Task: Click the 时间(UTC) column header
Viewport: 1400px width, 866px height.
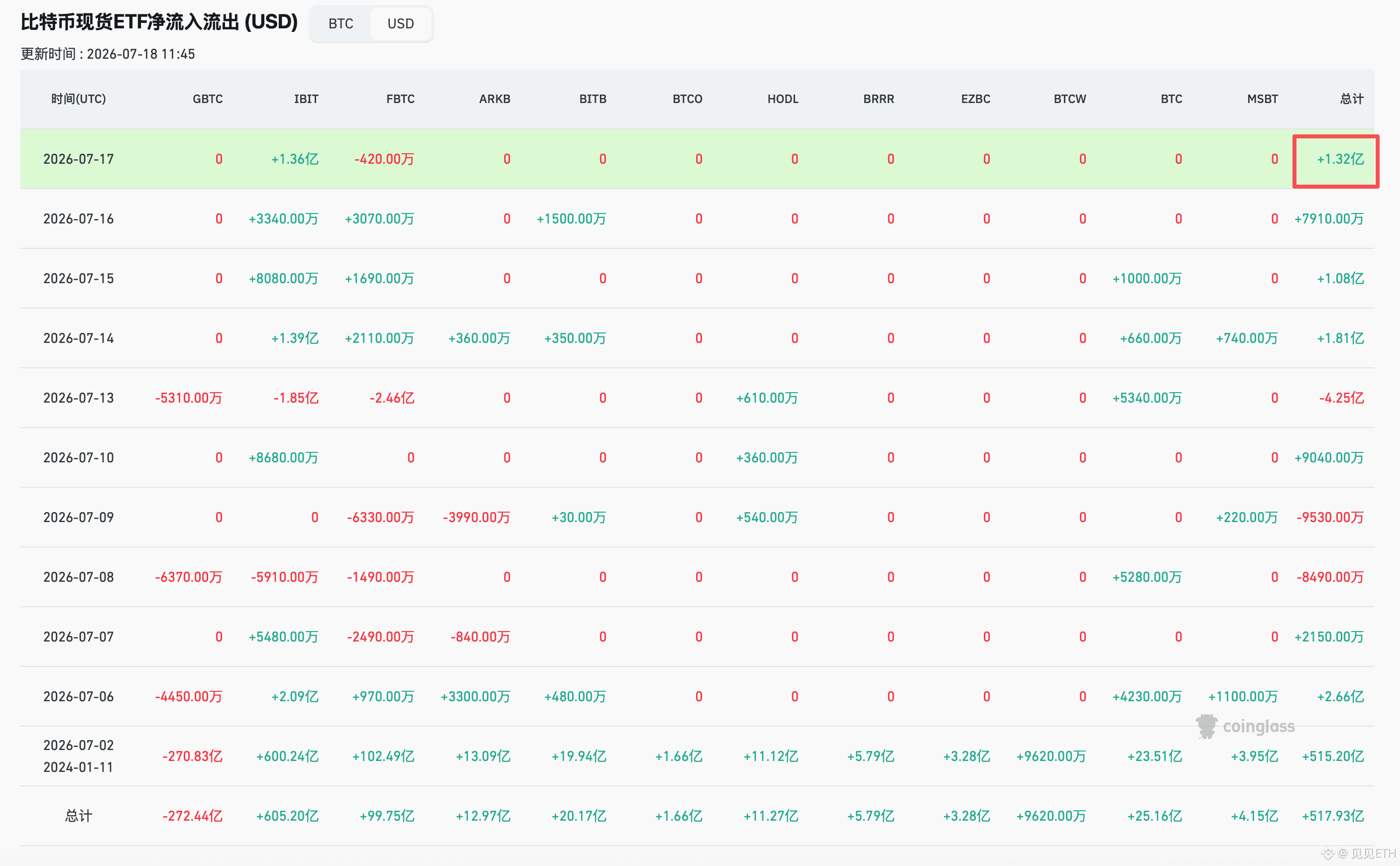Action: pos(79,99)
